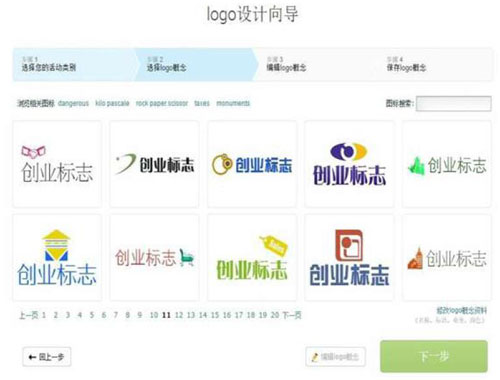The height and width of the screenshot is (380, 500).
Task: Open results page 9
Action: click(x=140, y=315)
